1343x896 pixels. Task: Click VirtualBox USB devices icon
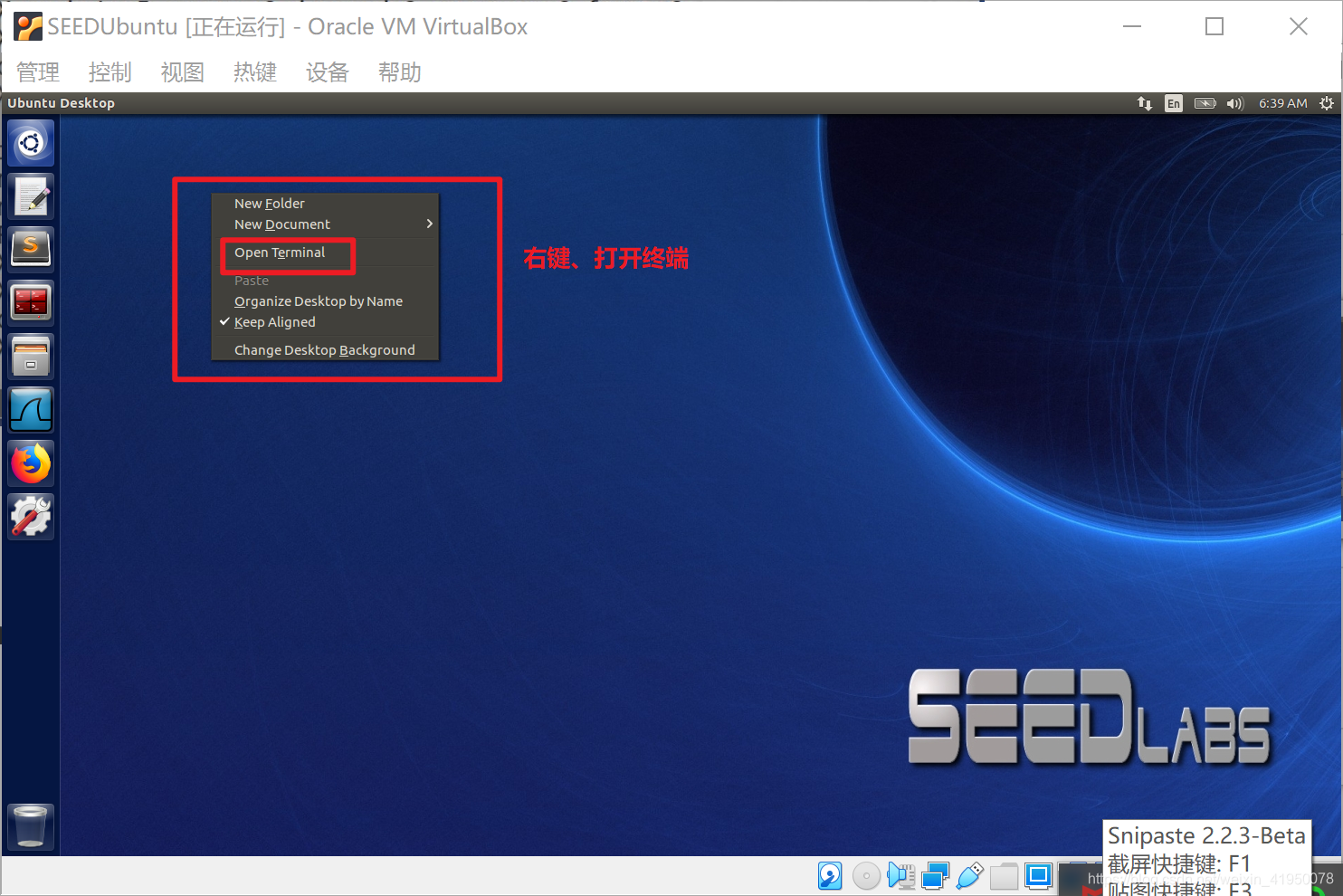point(969,875)
